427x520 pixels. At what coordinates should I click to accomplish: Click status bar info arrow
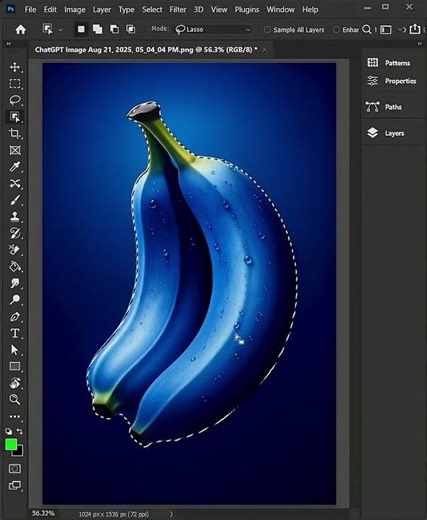[172, 514]
